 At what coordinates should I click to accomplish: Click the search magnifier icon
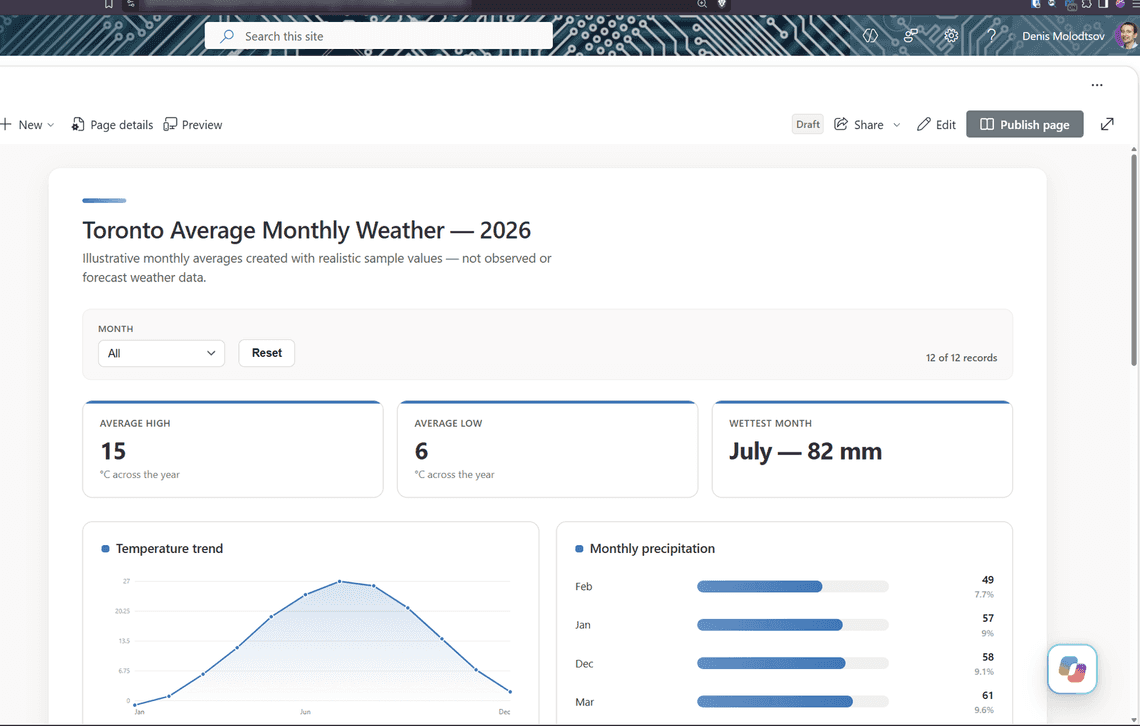(x=227, y=36)
